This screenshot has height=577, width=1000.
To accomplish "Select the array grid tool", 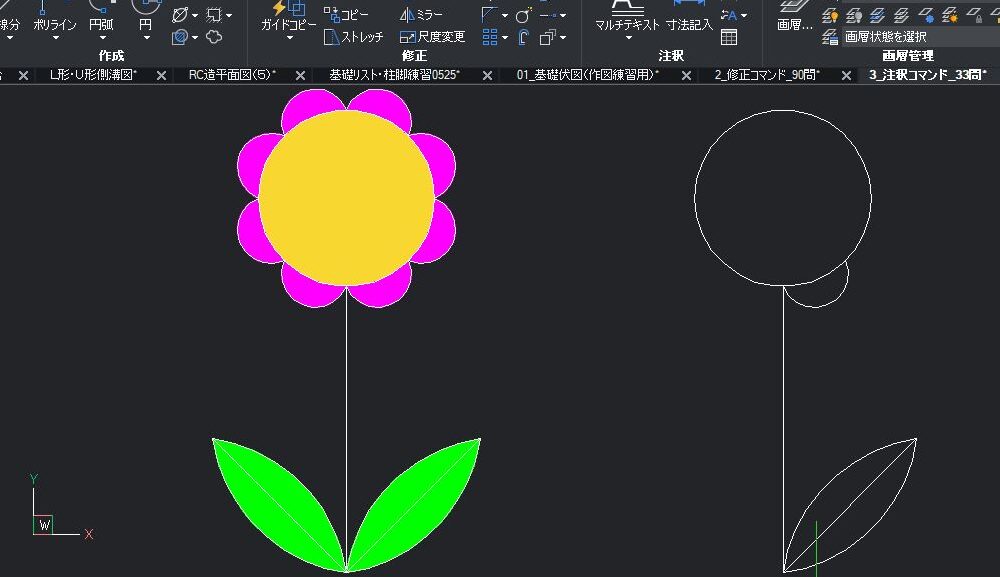I will coord(489,38).
